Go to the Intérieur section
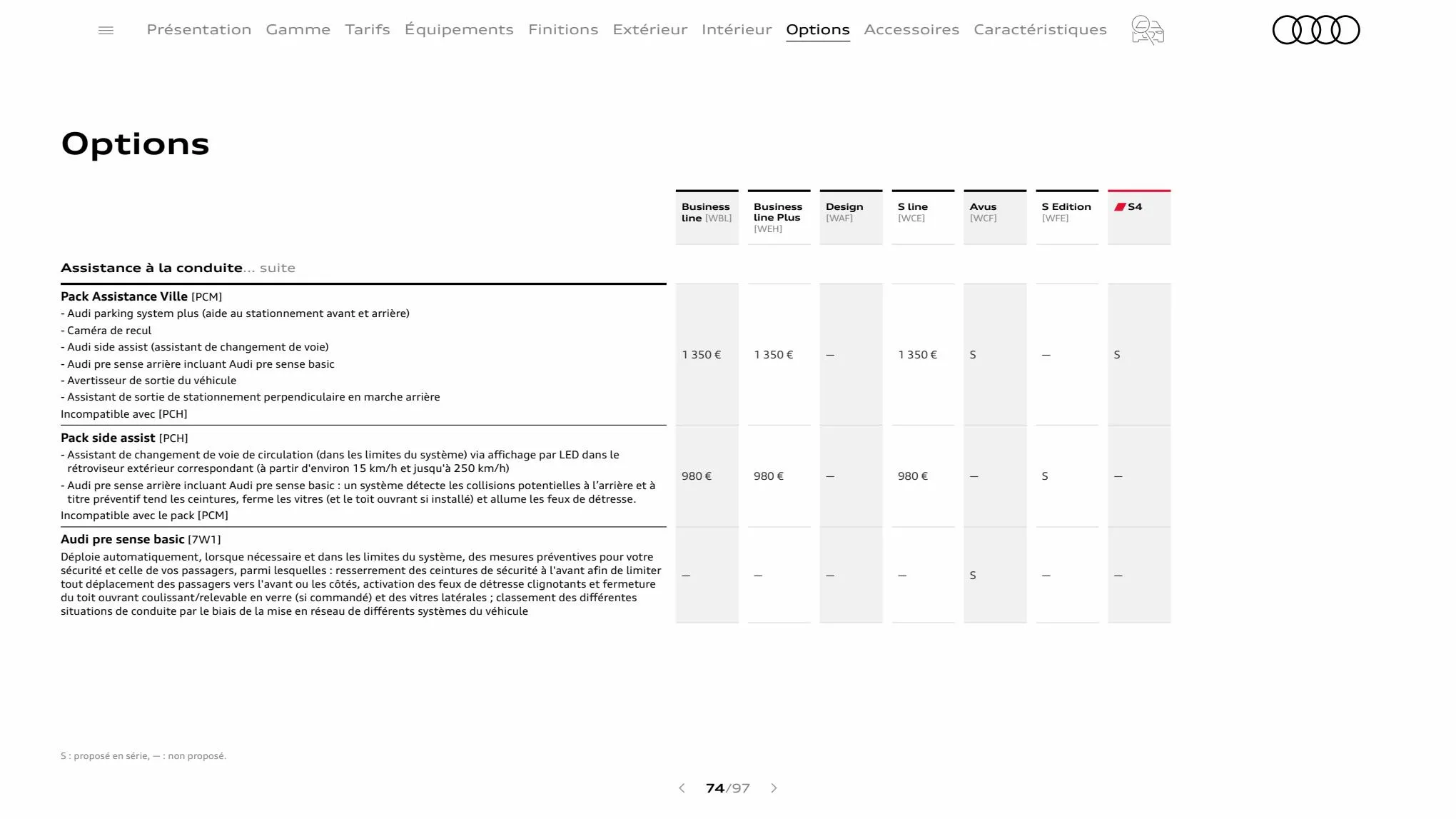The width and height of the screenshot is (1456, 819). (737, 29)
